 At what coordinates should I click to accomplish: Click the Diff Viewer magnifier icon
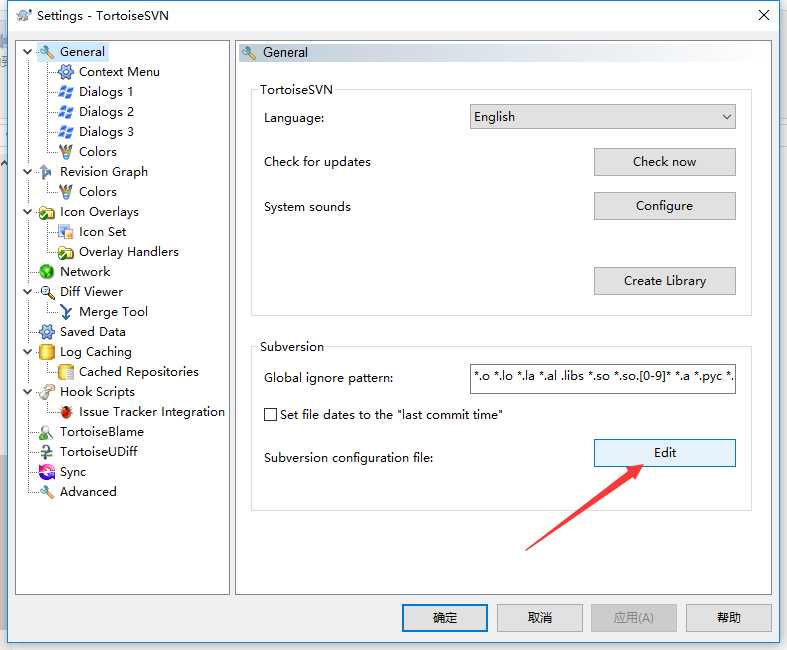[47, 292]
